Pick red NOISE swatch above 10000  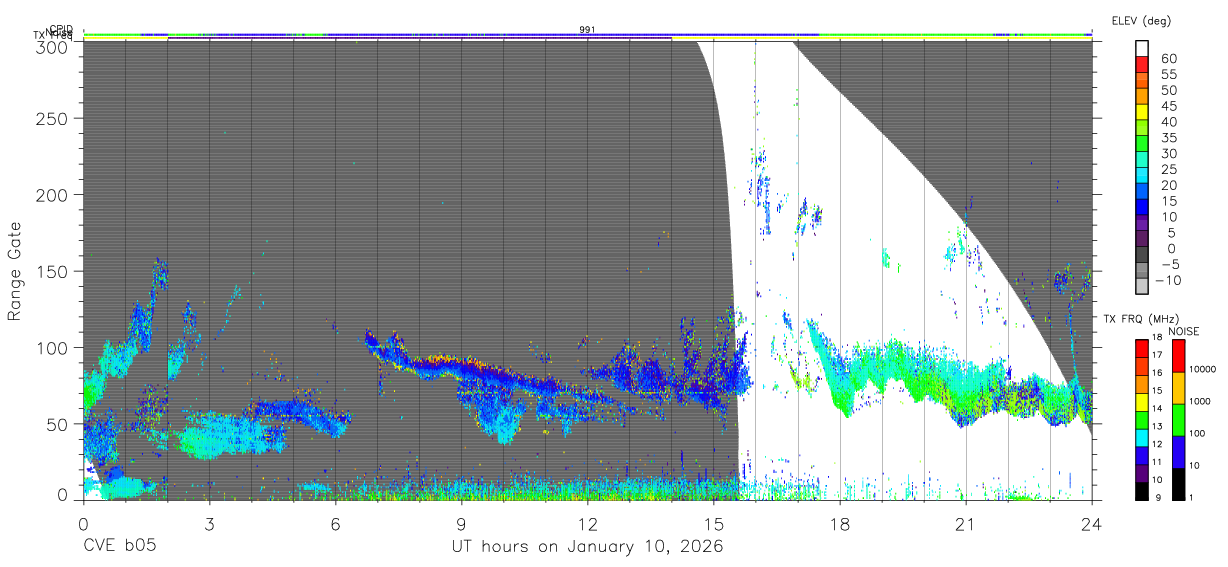[1178, 356]
